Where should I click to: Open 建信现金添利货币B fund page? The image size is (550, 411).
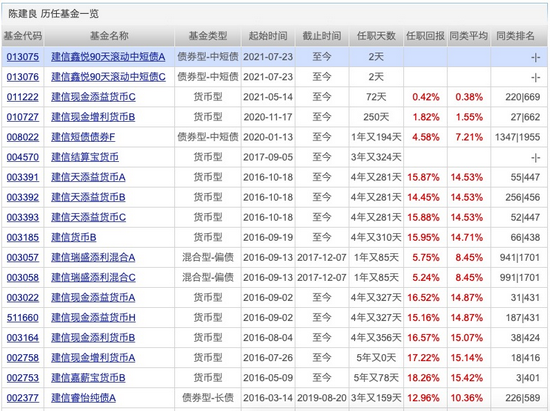(x=93, y=338)
